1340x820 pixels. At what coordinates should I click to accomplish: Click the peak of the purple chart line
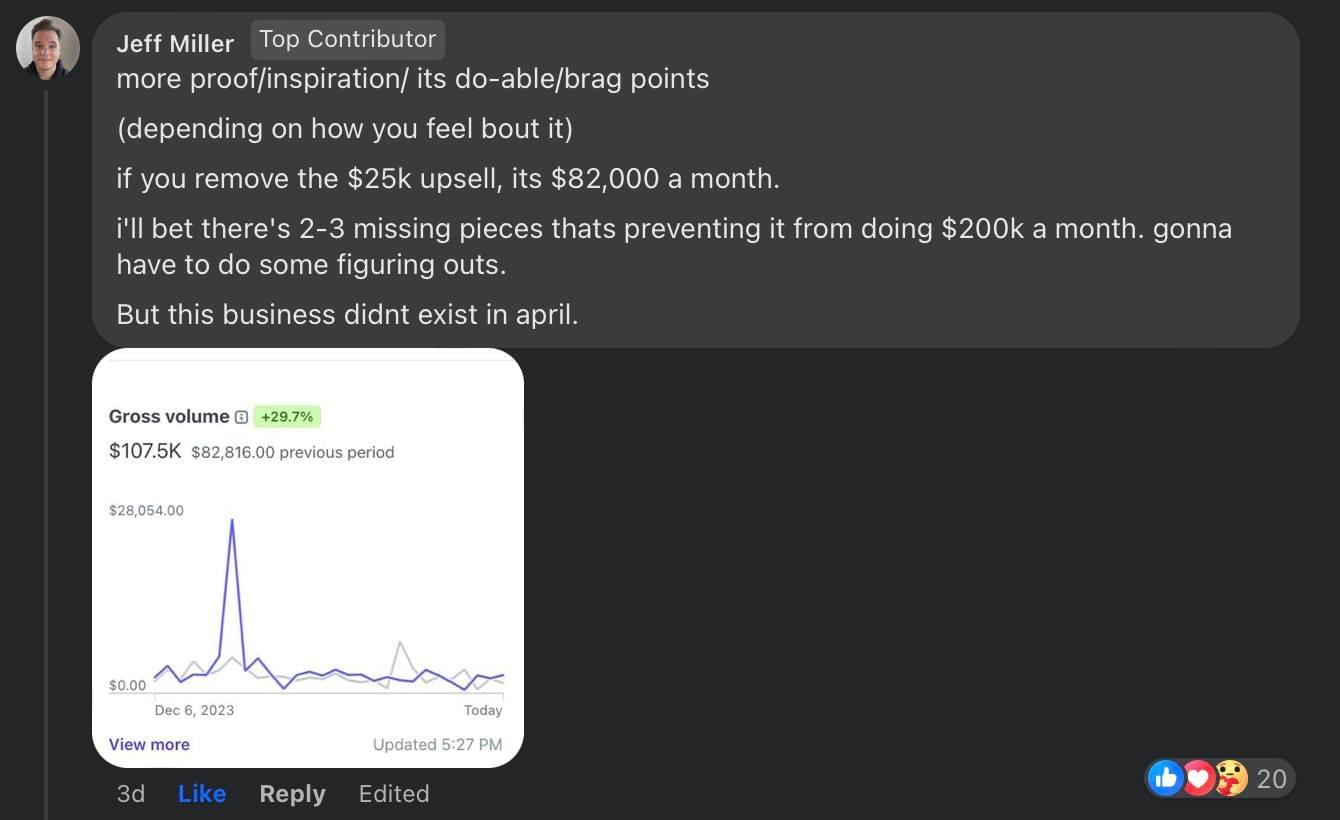(x=232, y=521)
